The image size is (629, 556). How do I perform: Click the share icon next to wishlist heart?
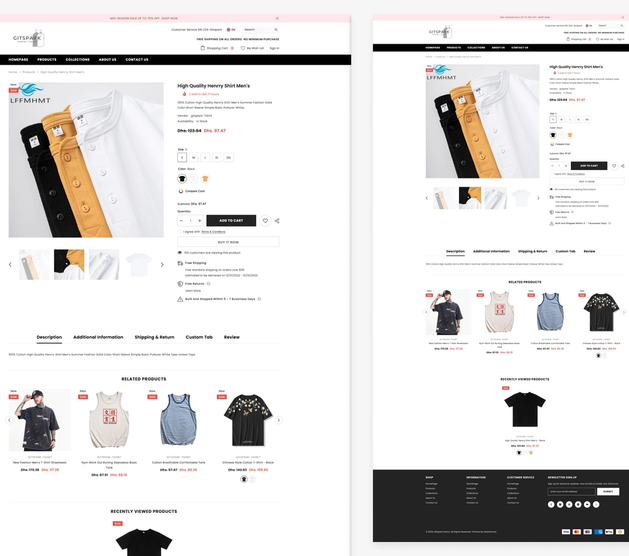(277, 221)
